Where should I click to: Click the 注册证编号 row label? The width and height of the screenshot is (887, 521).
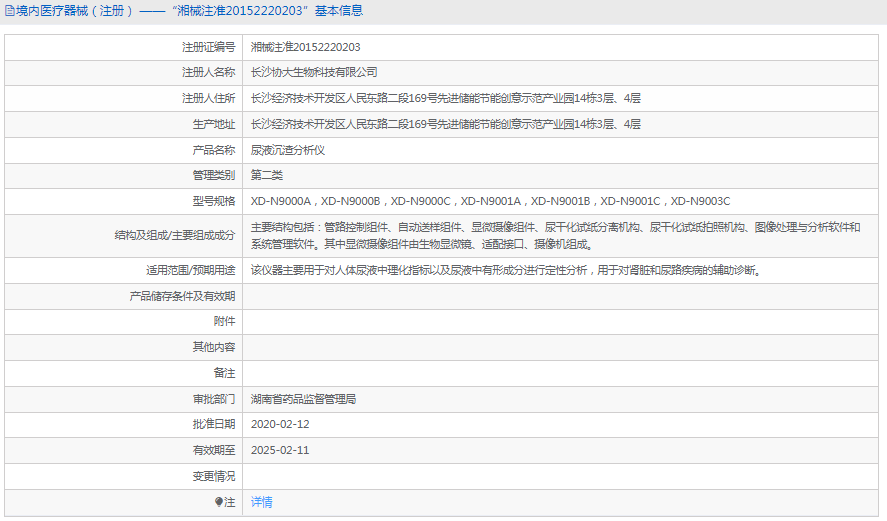click(x=208, y=47)
